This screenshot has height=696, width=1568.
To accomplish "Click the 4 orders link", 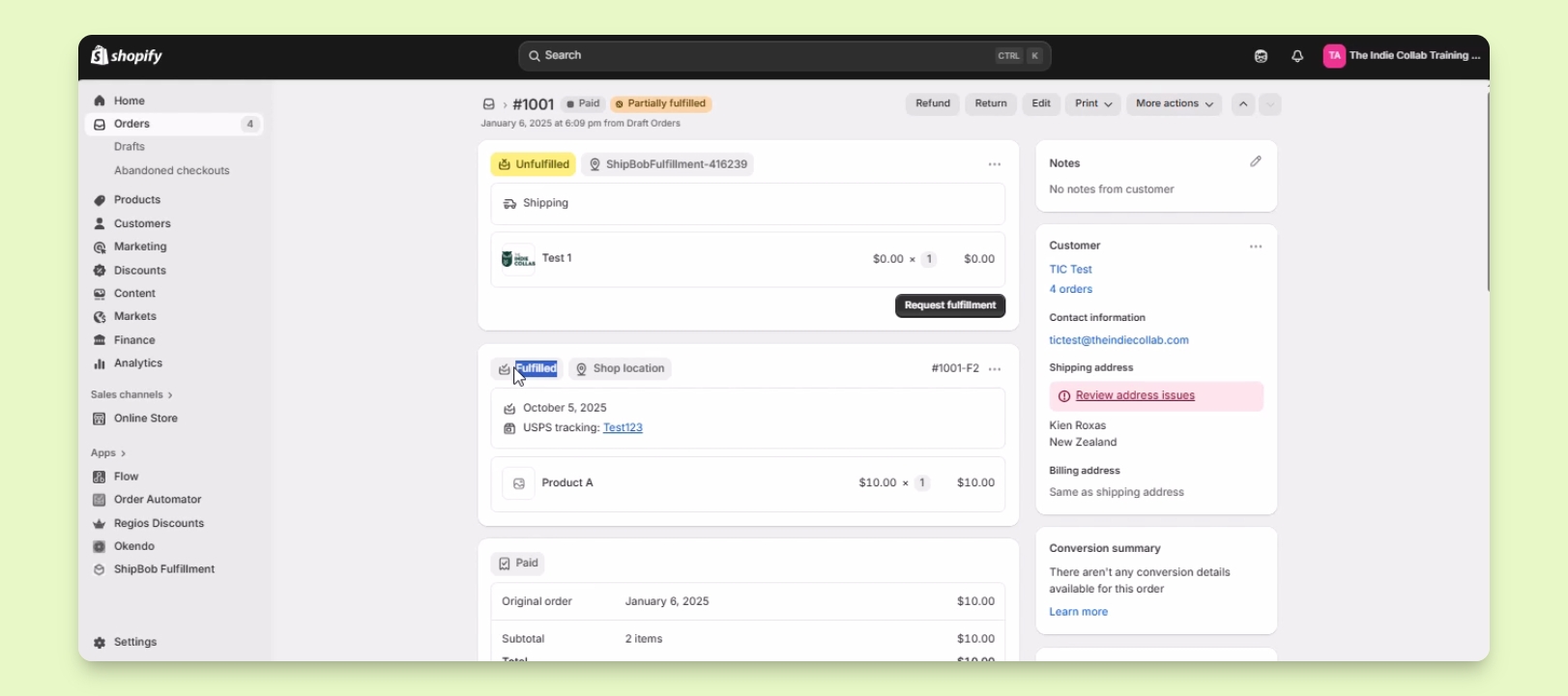I will point(1071,290).
